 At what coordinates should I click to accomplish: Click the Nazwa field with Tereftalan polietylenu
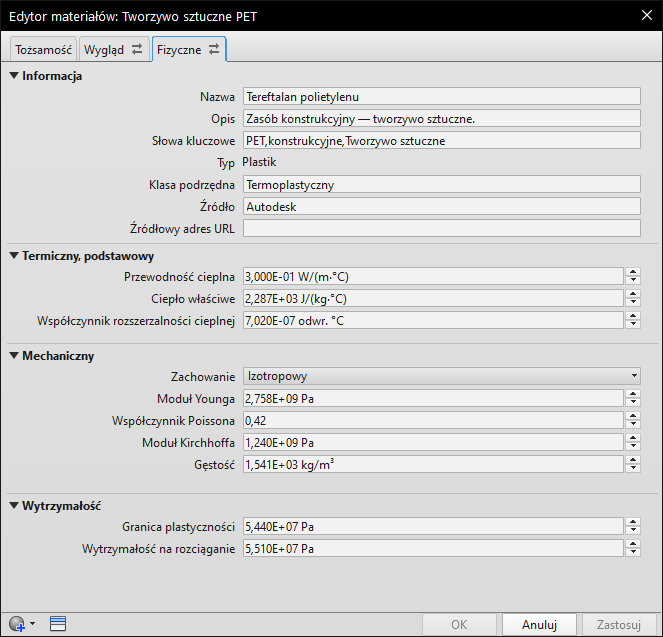pos(440,97)
